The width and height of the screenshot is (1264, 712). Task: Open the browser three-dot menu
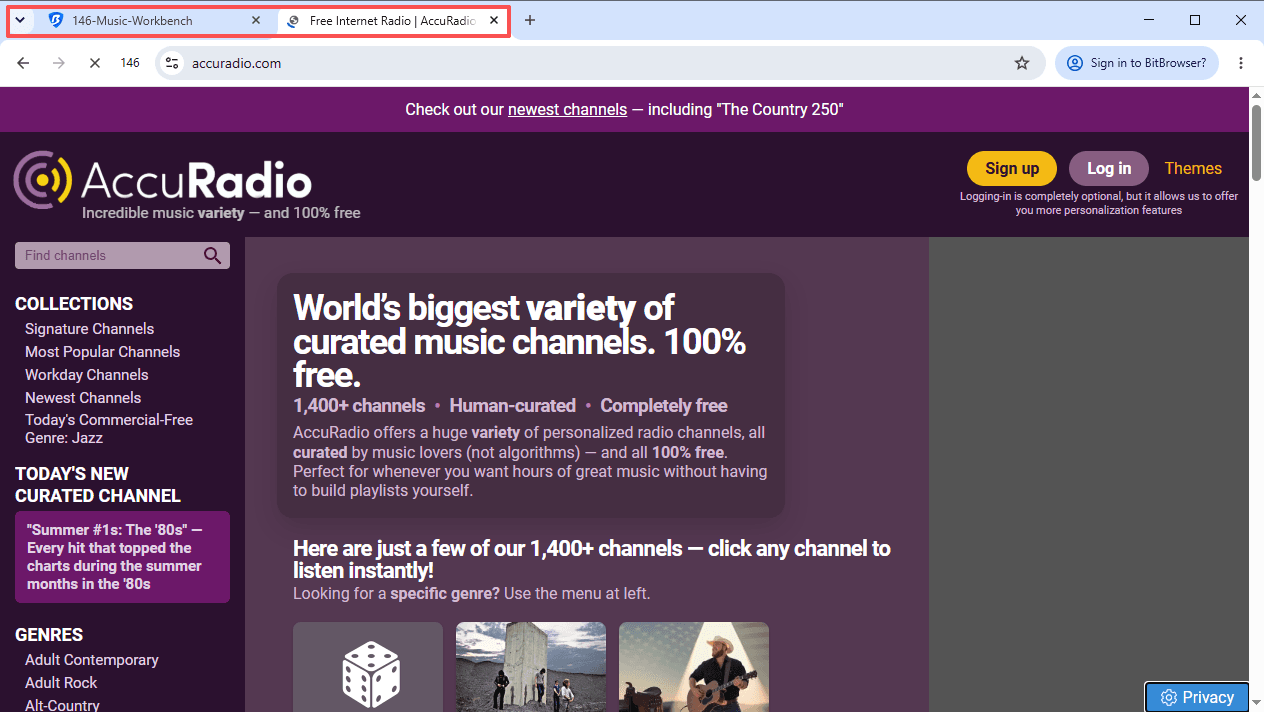tap(1241, 63)
